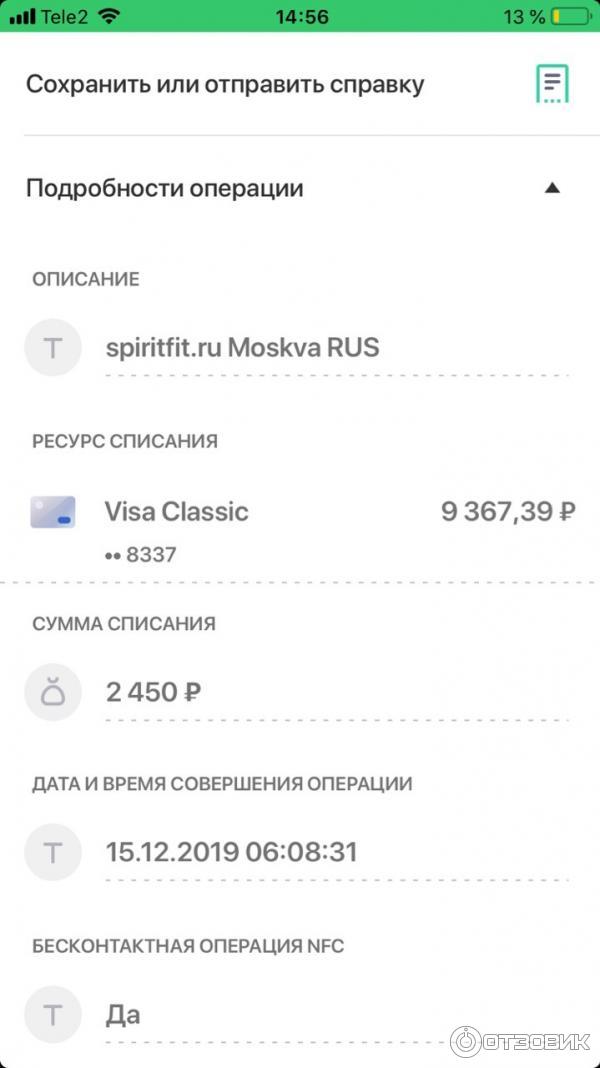Tap the Да value under NFC operation
Viewport: 600px width, 1068px height.
coord(123,1016)
